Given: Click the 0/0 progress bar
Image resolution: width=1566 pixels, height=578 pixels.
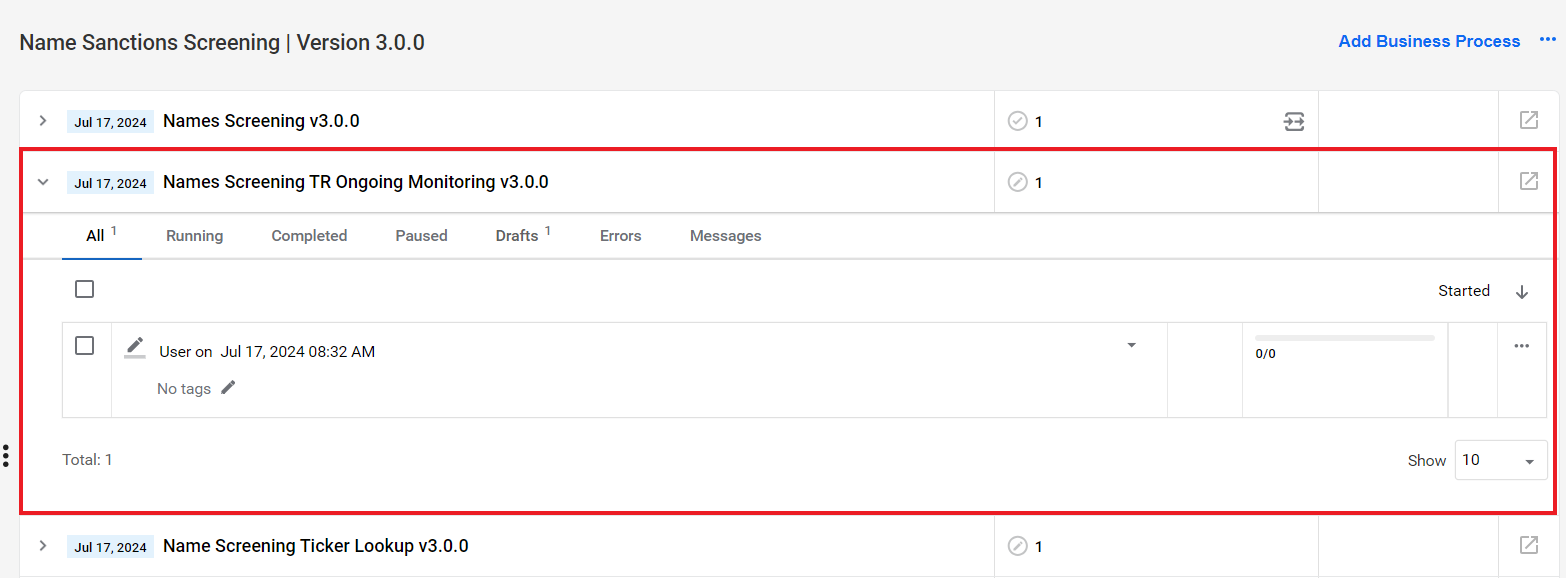Looking at the screenshot, I should click(1344, 338).
